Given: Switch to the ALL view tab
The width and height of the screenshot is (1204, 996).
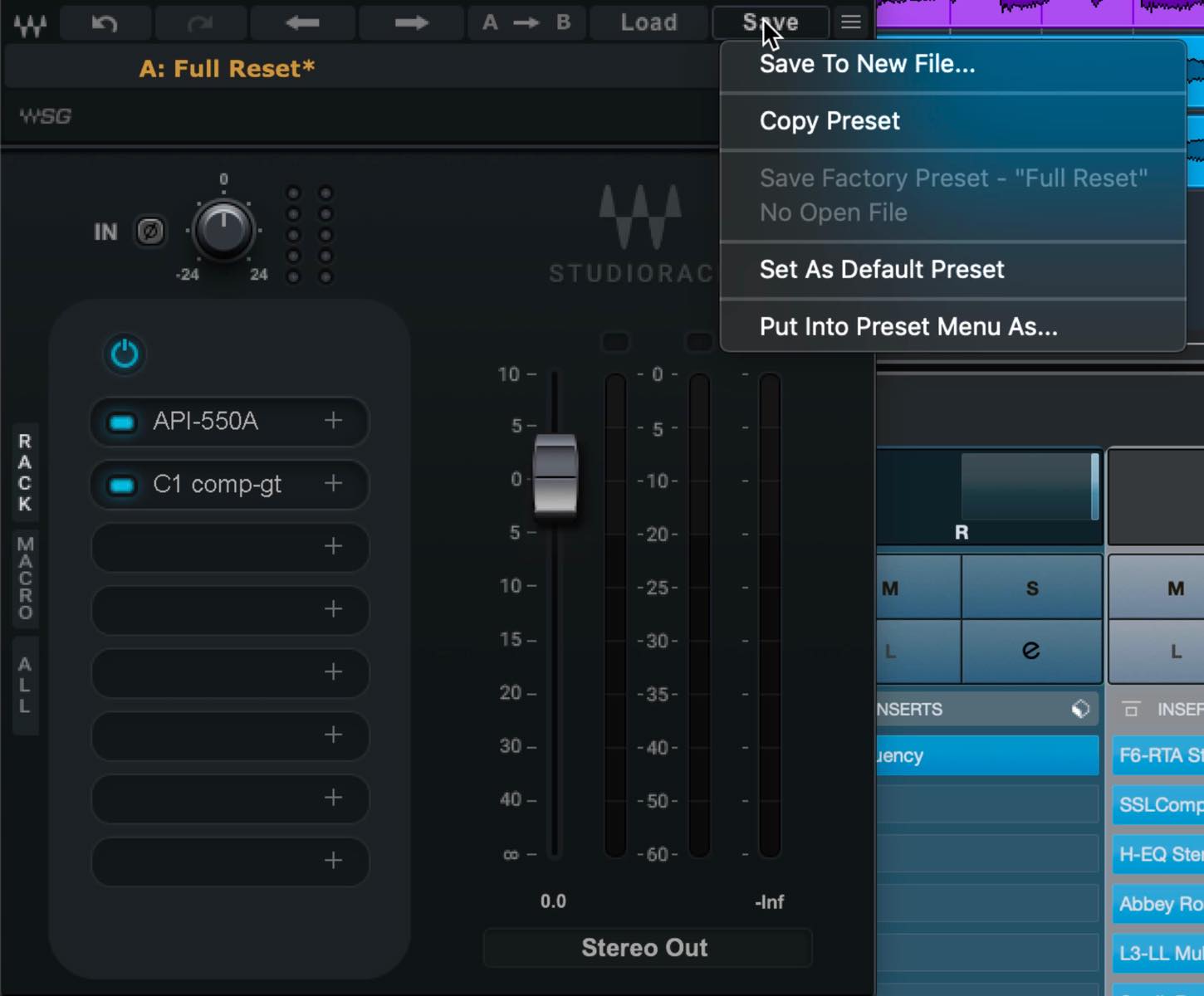Looking at the screenshot, I should point(25,686).
